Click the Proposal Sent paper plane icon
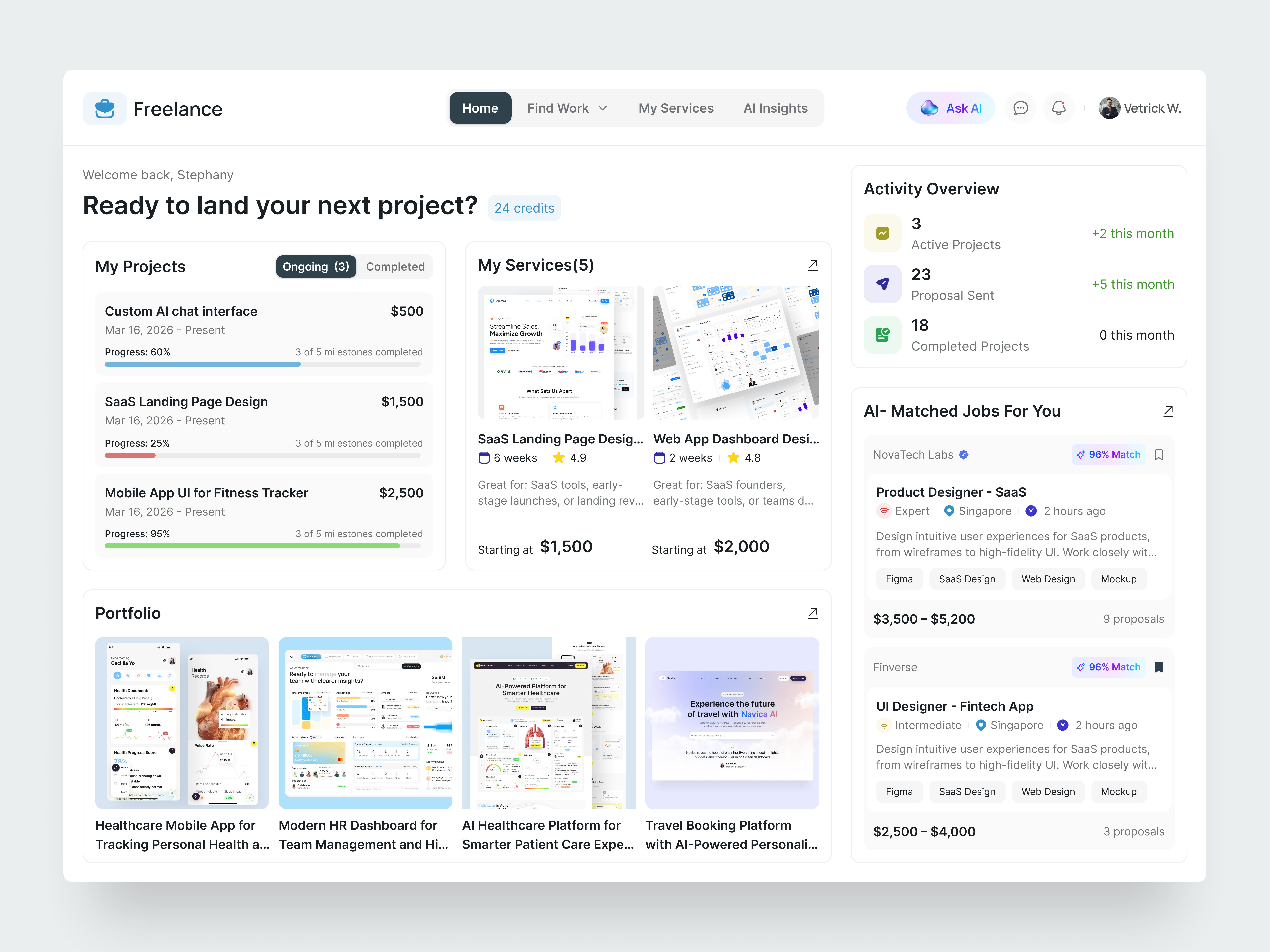Viewport: 1270px width, 952px height. [882, 284]
